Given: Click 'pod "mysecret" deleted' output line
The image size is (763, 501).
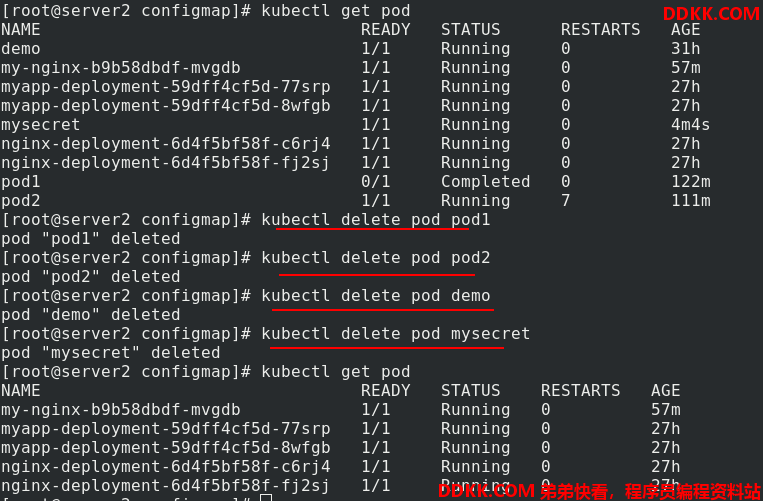Looking at the screenshot, I should [x=110, y=353].
